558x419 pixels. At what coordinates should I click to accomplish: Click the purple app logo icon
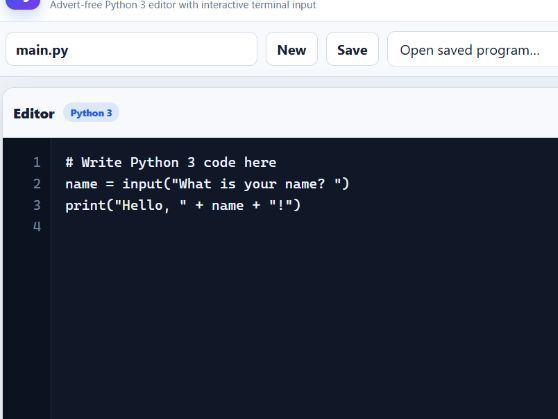click(x=23, y=4)
